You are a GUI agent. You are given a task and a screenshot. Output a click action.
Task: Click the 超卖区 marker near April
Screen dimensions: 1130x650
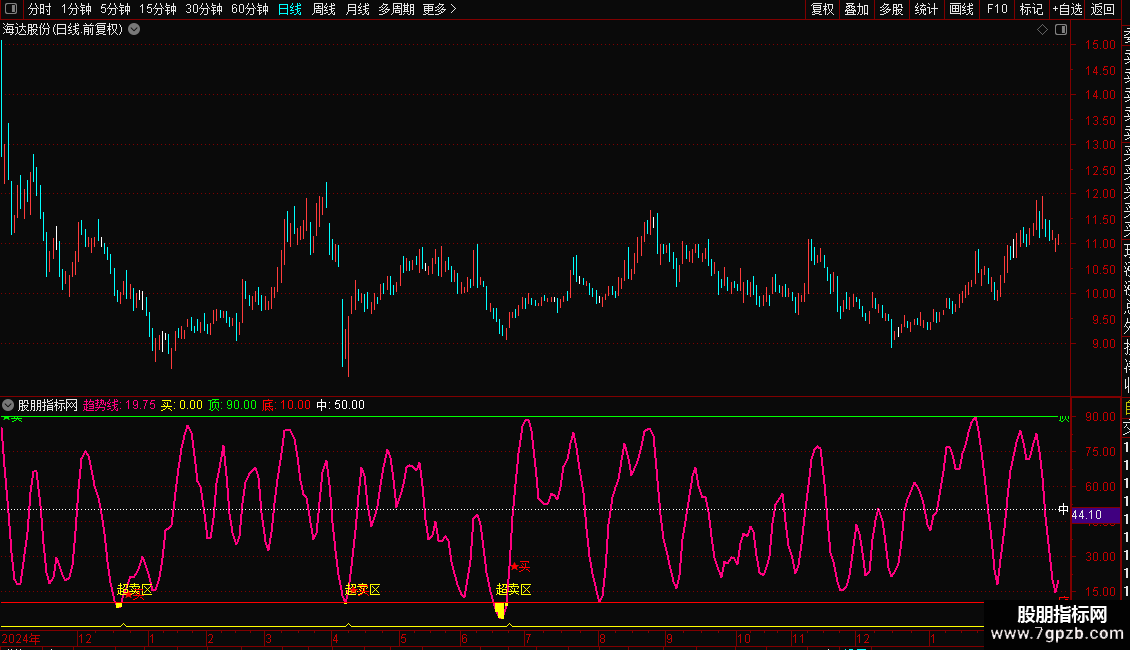pos(362,589)
